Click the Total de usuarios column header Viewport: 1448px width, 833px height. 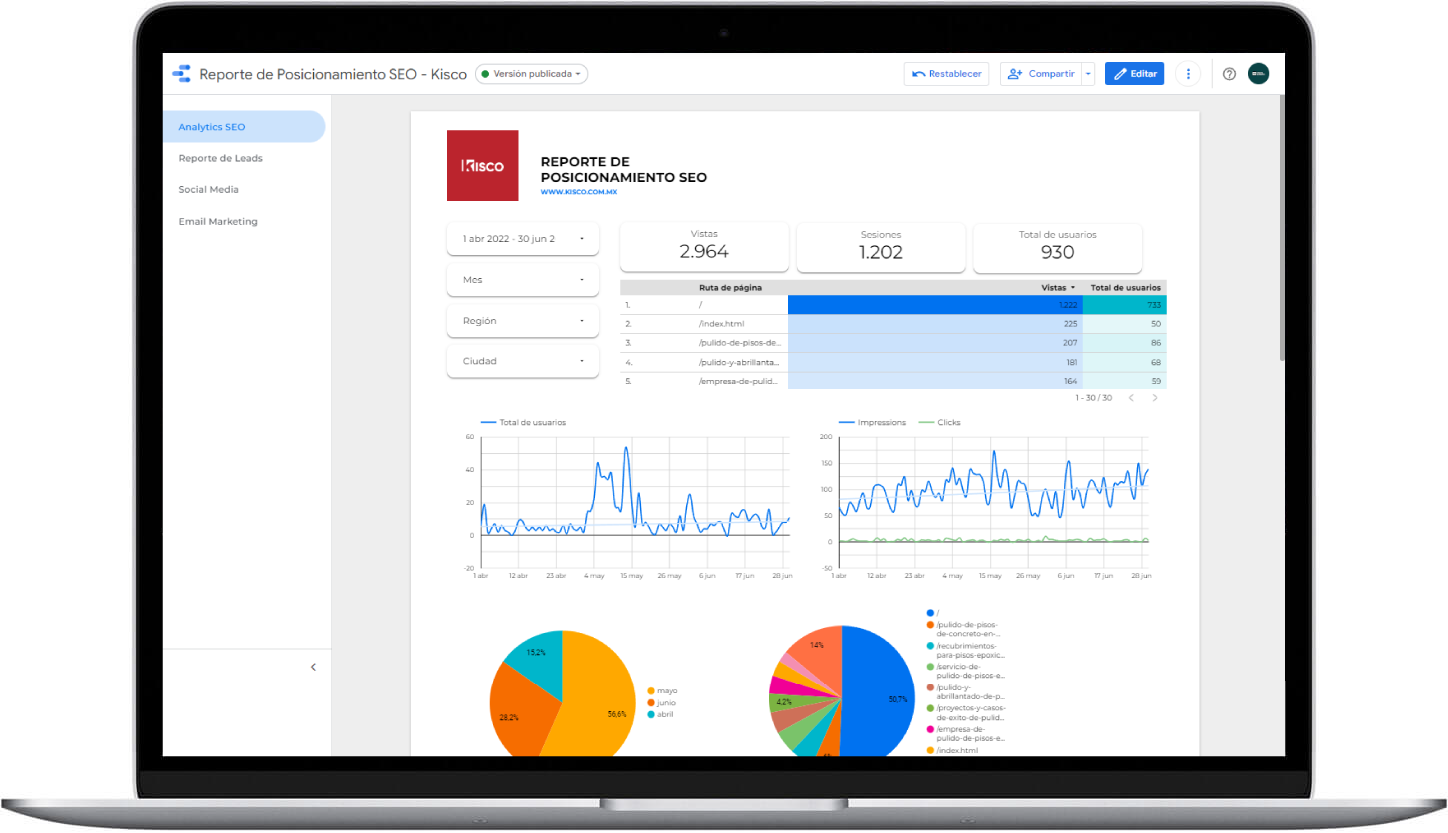(1125, 287)
